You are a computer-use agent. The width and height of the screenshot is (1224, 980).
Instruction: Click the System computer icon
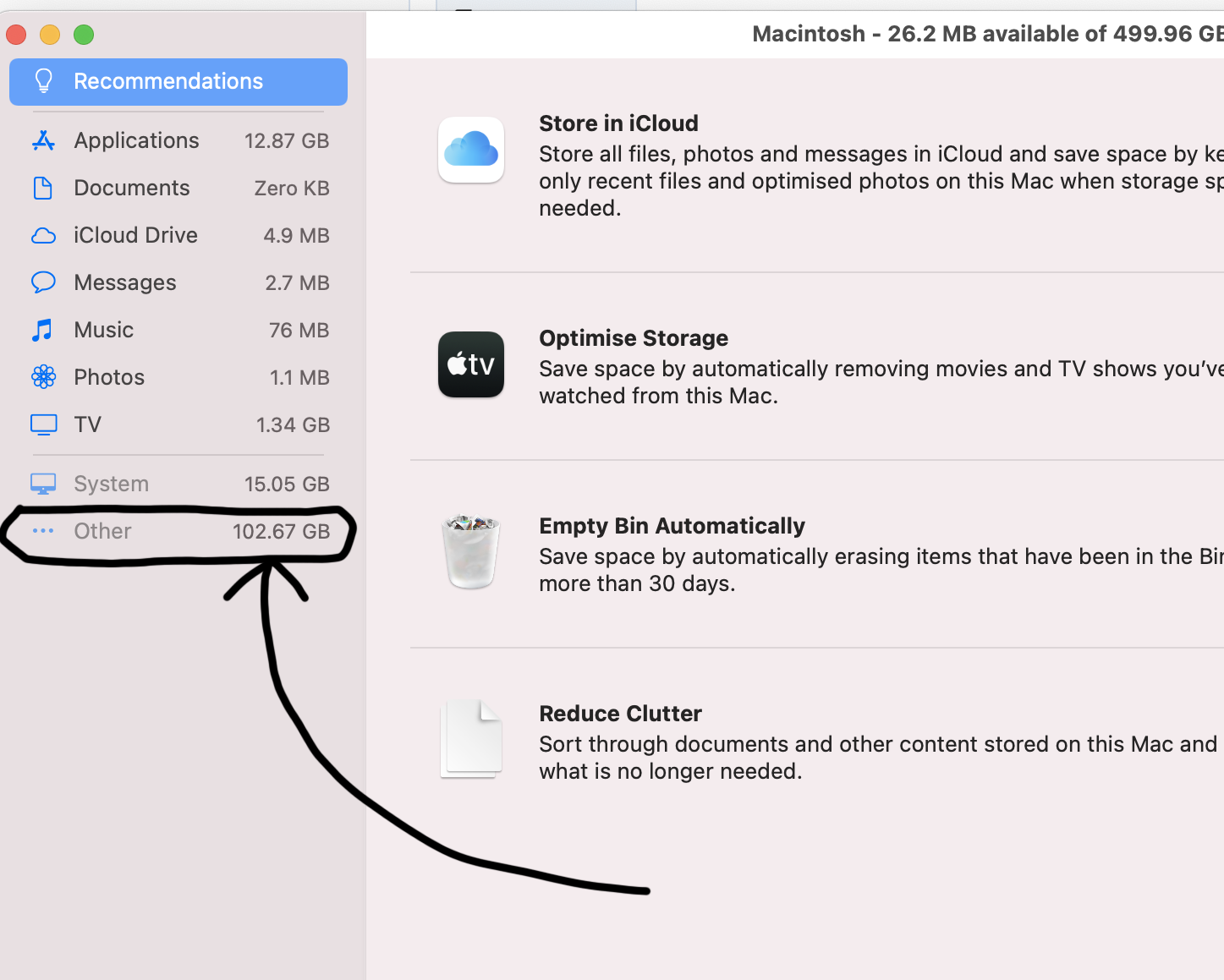43,484
